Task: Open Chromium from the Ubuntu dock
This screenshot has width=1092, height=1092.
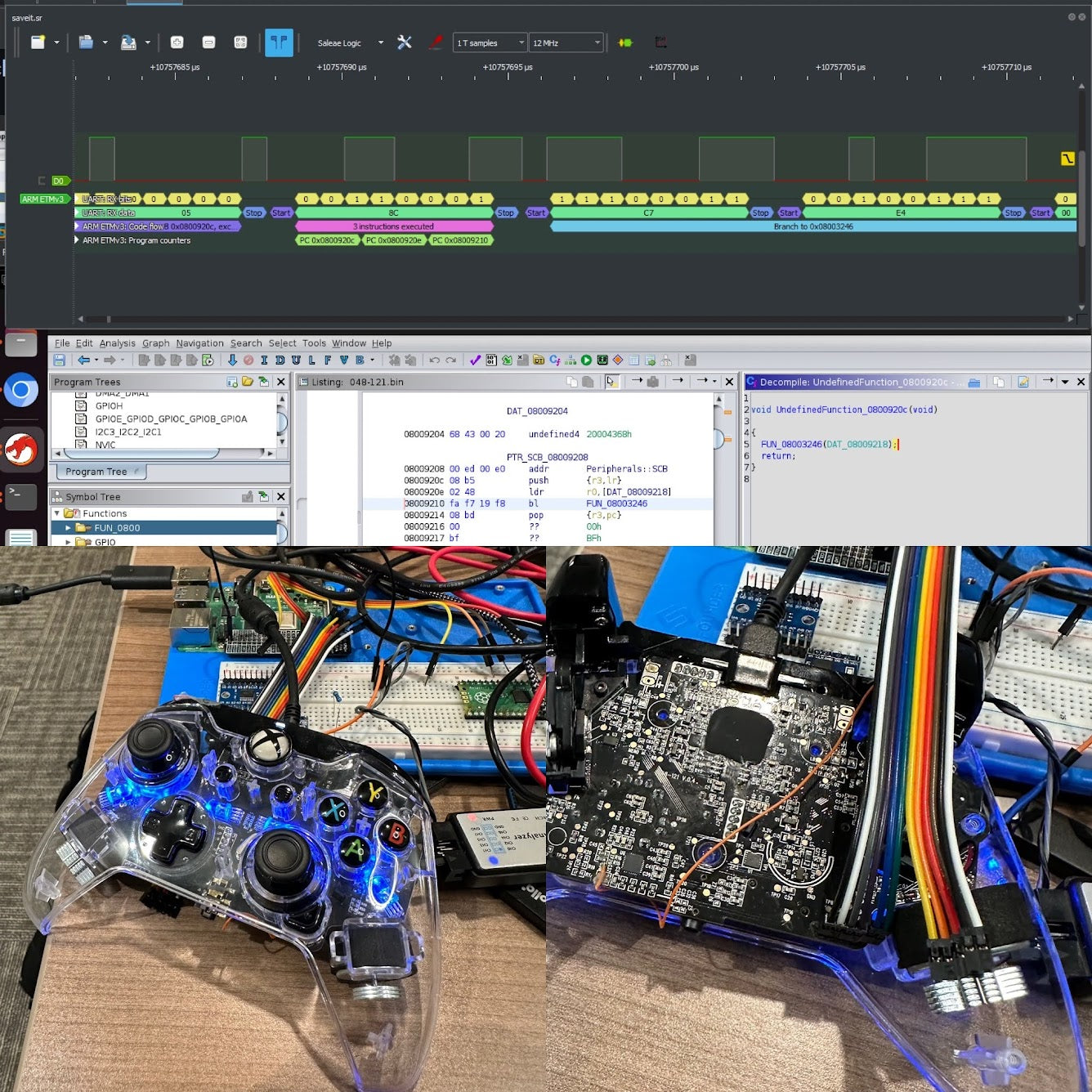Action: click(21, 390)
